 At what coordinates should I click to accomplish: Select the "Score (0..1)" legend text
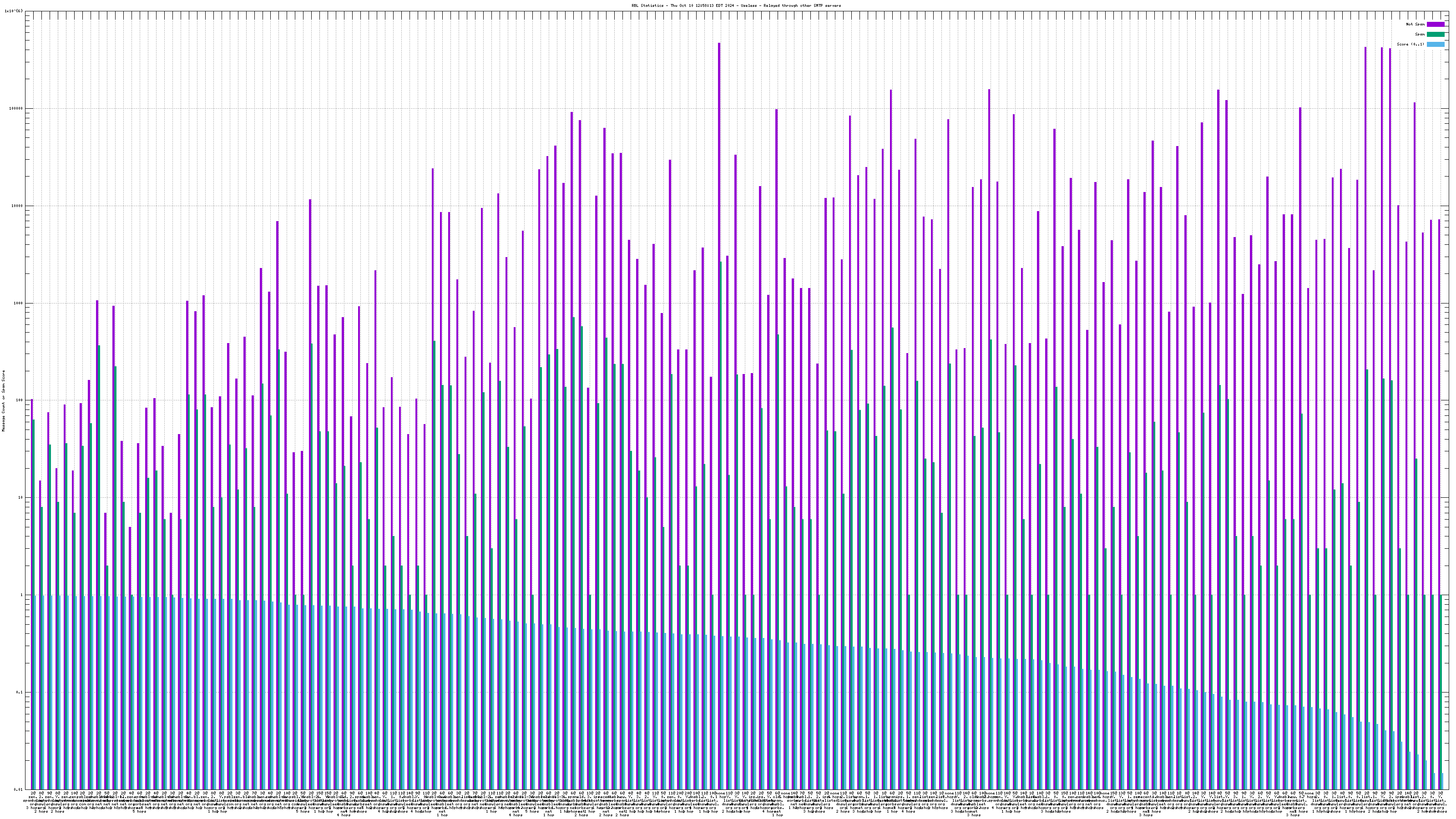[x=1410, y=44]
